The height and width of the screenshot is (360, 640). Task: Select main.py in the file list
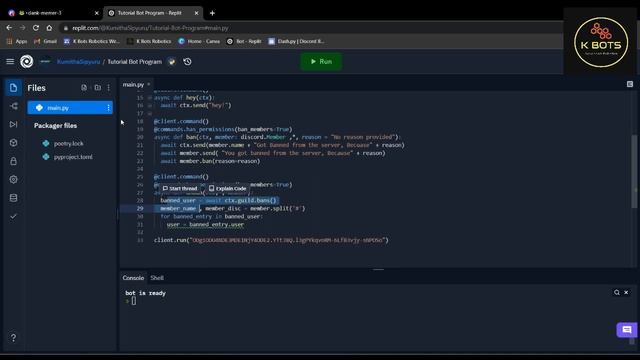coord(70,108)
